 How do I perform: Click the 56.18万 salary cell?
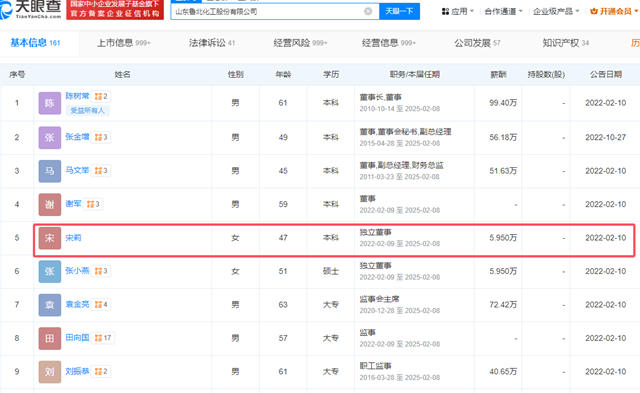coord(503,138)
